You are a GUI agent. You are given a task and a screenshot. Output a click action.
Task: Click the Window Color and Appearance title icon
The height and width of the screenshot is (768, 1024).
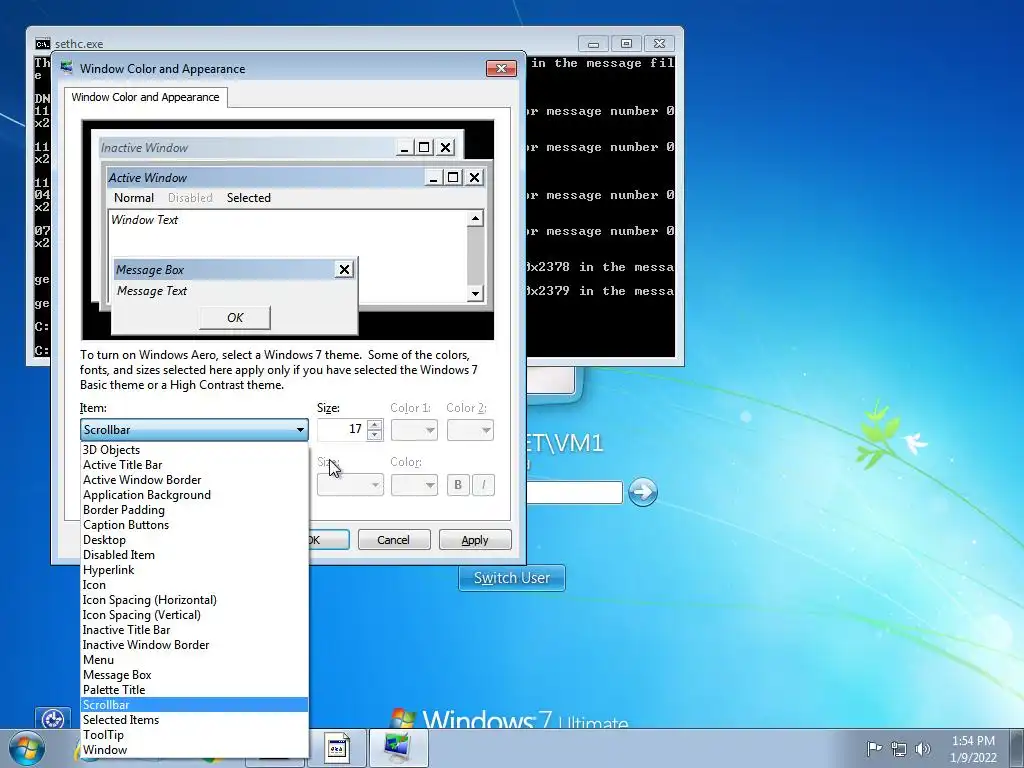67,68
